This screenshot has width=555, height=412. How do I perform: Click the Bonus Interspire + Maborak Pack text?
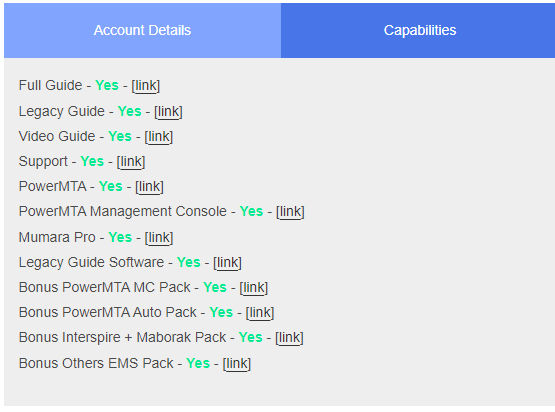pyautogui.click(x=122, y=337)
